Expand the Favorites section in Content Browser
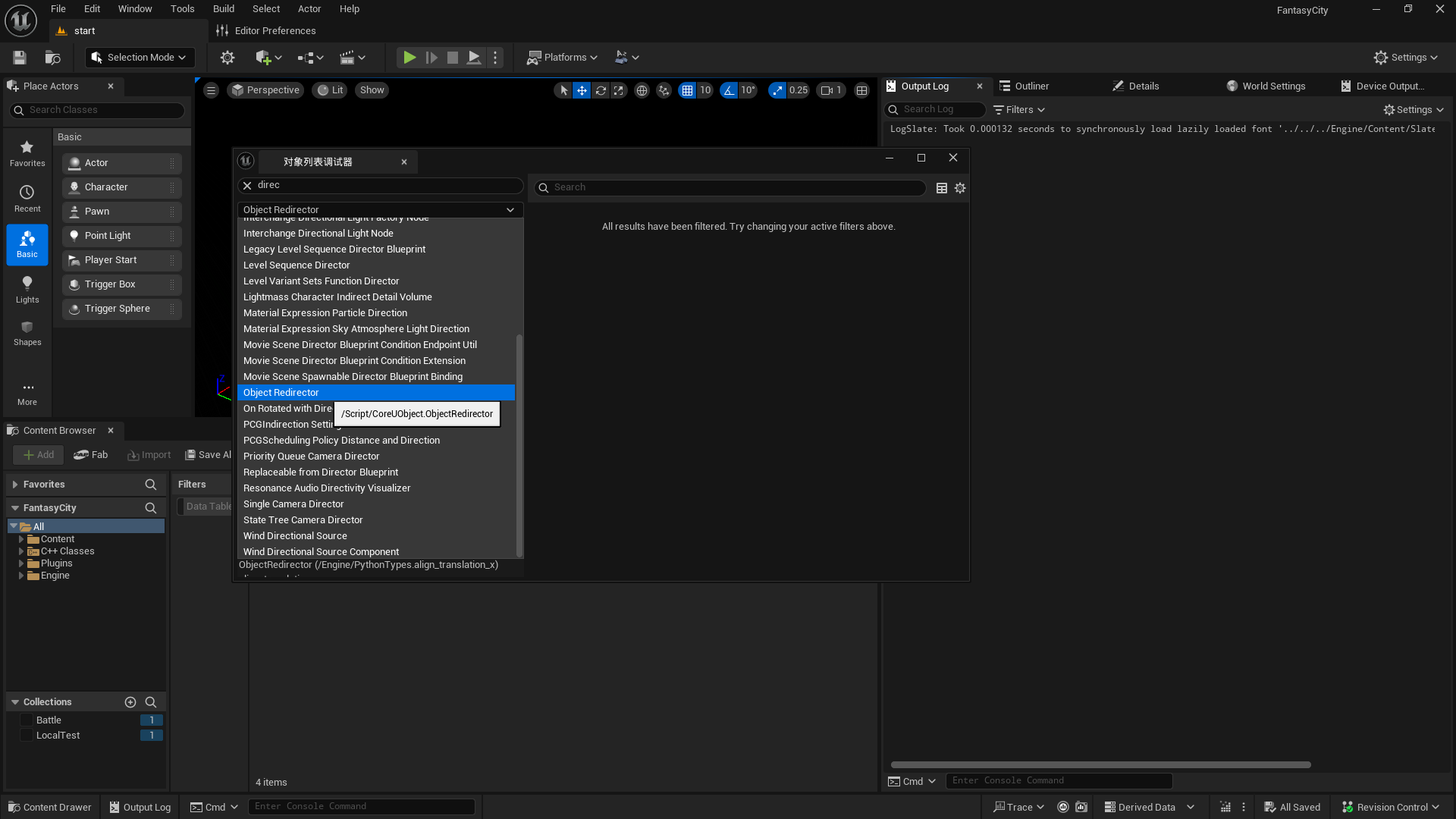This screenshot has width=1456, height=819. point(15,485)
